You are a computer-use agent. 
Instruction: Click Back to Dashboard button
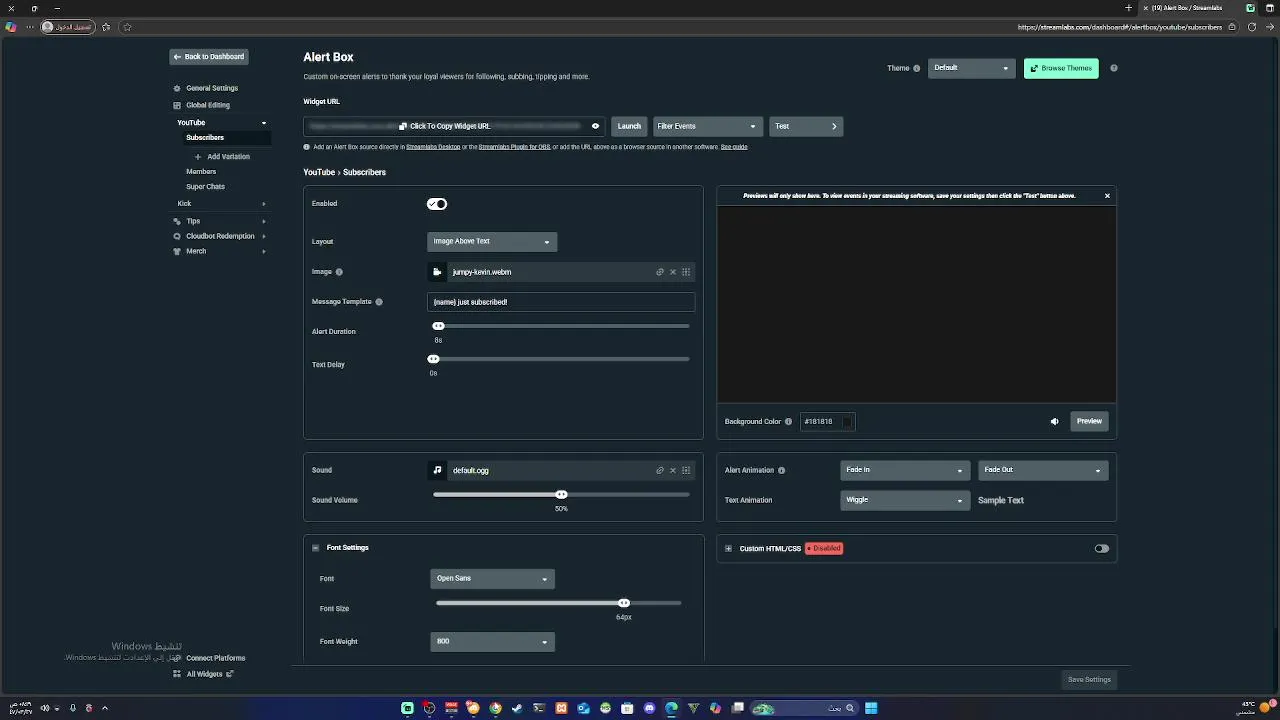pyautogui.click(x=208, y=57)
